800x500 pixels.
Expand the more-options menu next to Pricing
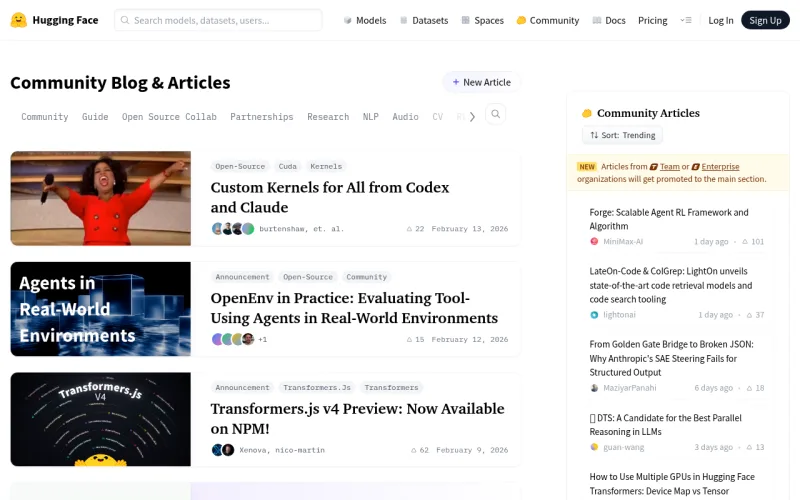tap(685, 20)
